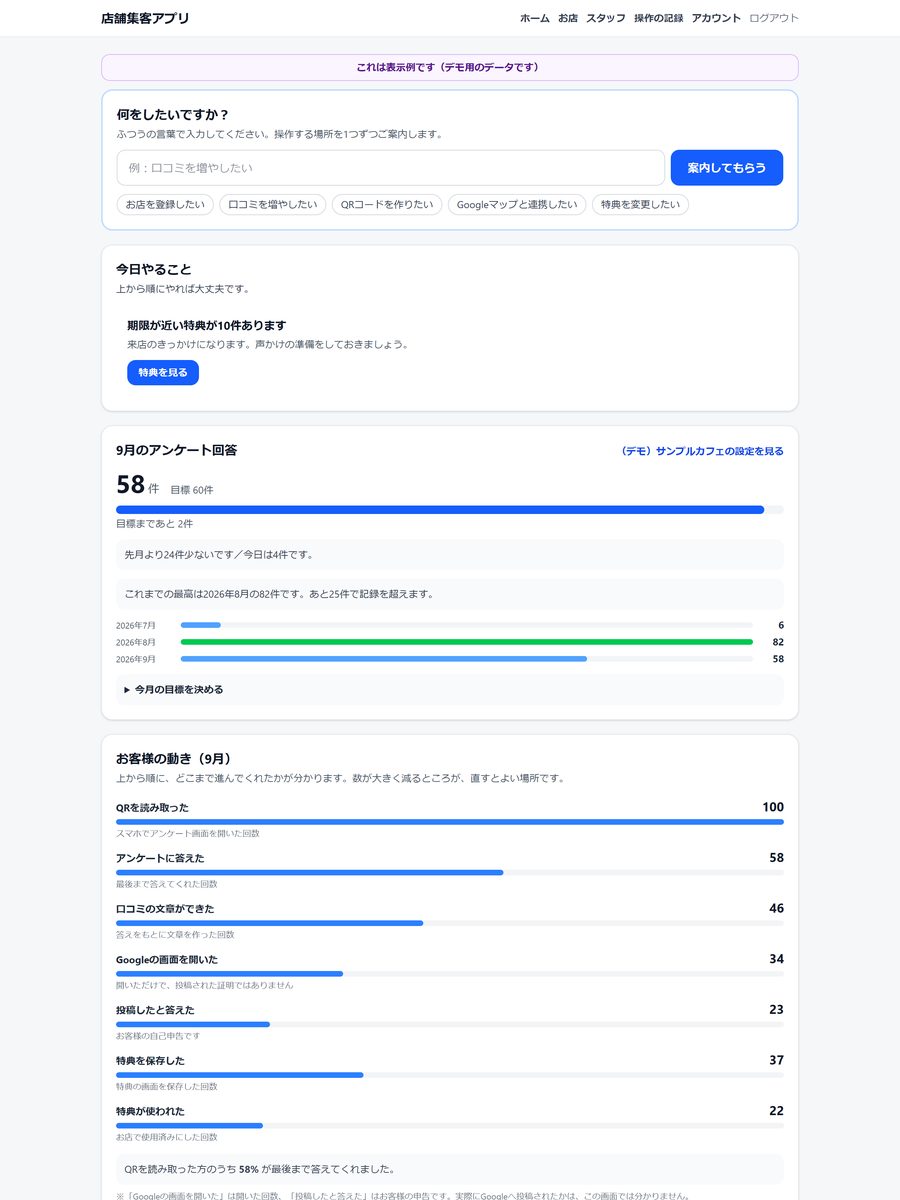Open the アカウント page
900x1200 pixels.
(x=716, y=18)
